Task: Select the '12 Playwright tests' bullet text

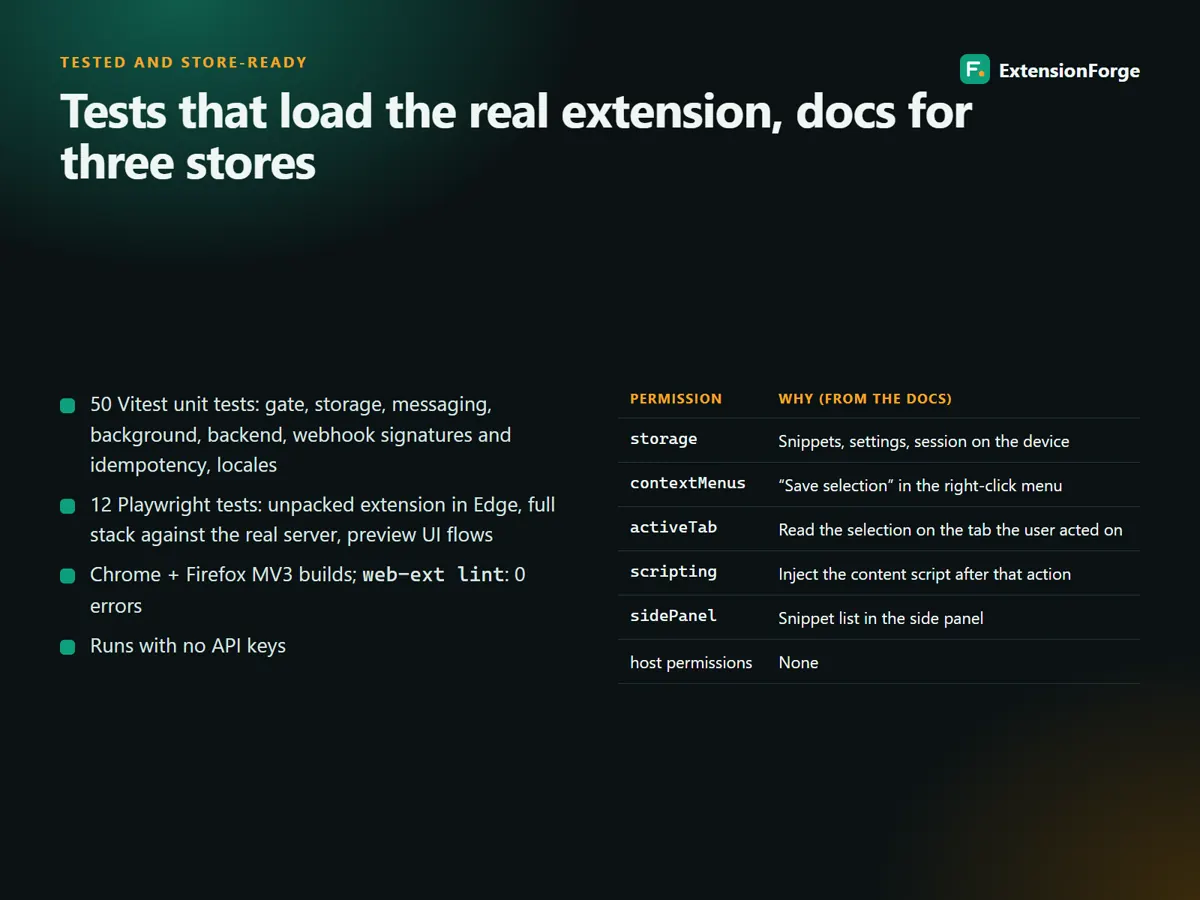Action: pos(322,520)
